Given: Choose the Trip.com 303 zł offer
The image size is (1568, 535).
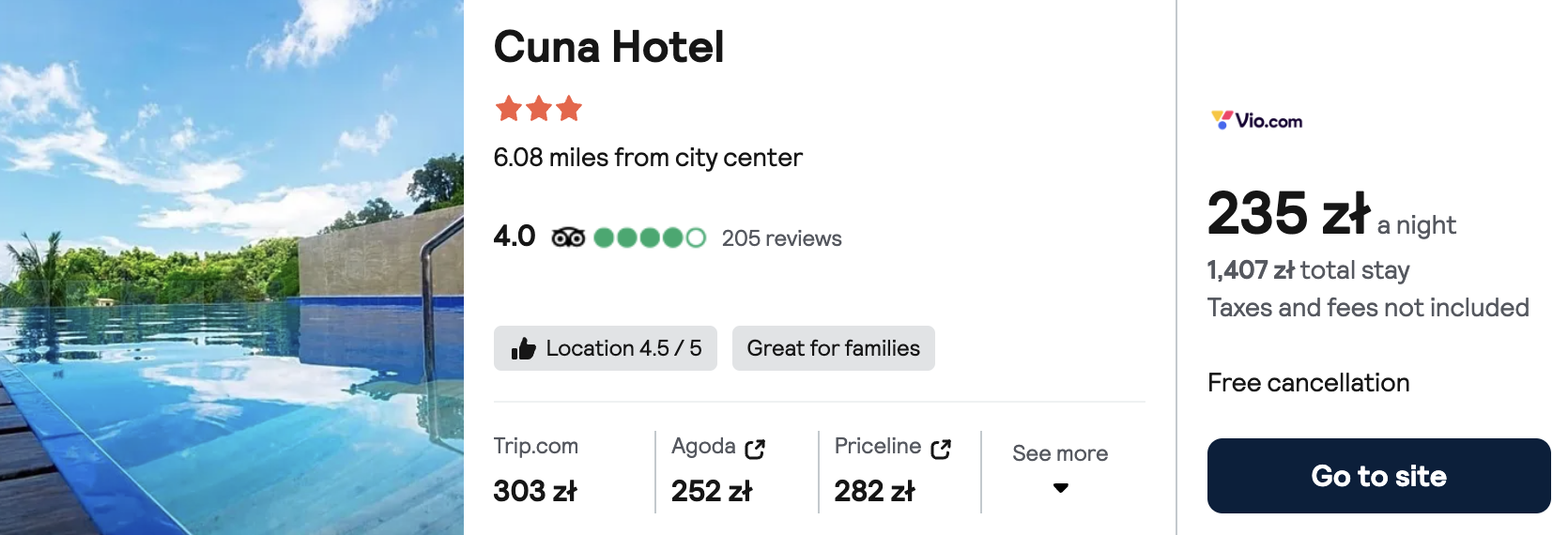Looking at the screenshot, I should 536,471.
